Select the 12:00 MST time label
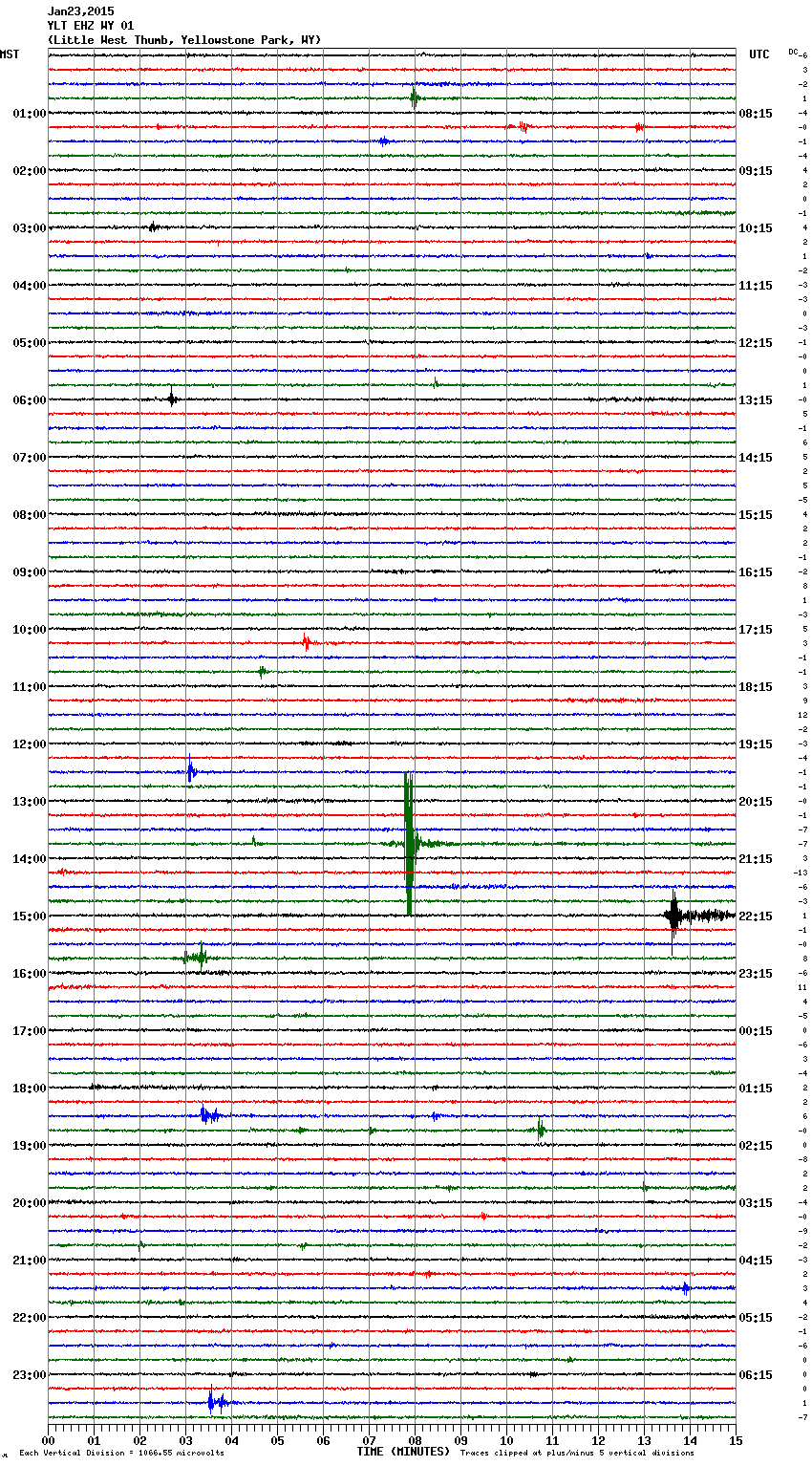The width and height of the screenshot is (812, 1466). point(30,744)
